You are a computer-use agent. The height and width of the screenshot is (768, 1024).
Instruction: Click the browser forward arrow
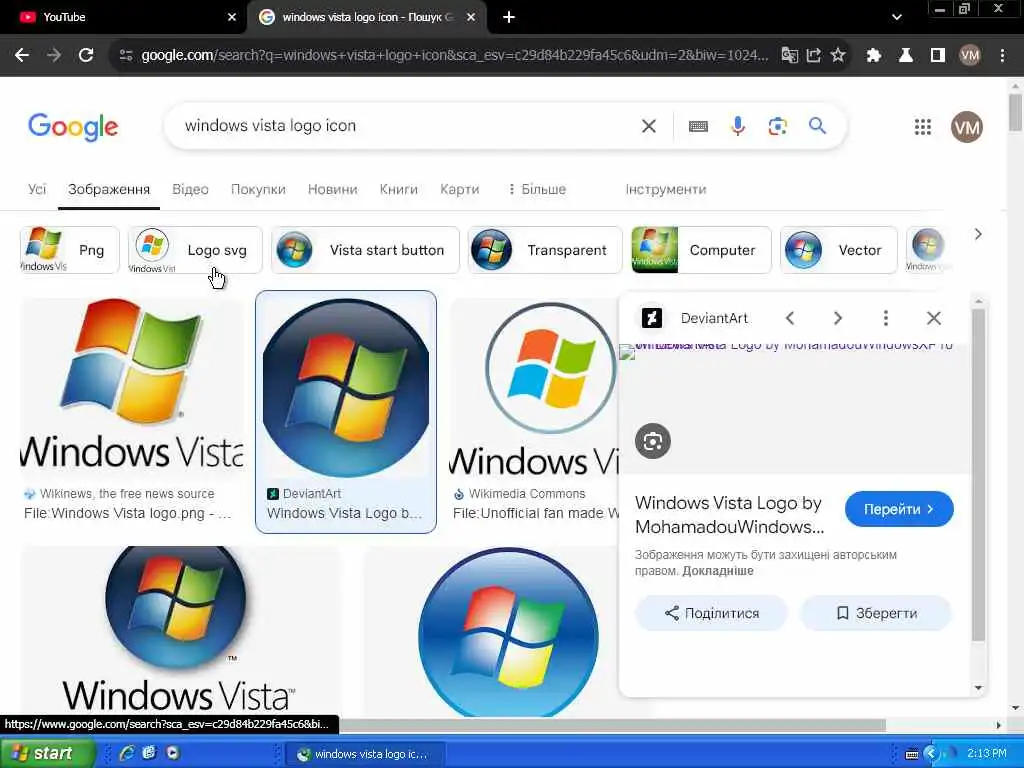click(x=54, y=56)
